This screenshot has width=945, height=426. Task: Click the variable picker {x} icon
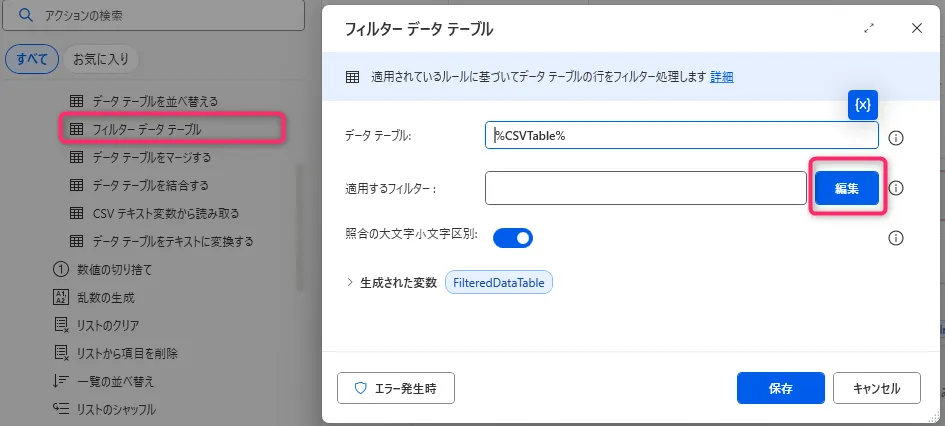[x=863, y=105]
